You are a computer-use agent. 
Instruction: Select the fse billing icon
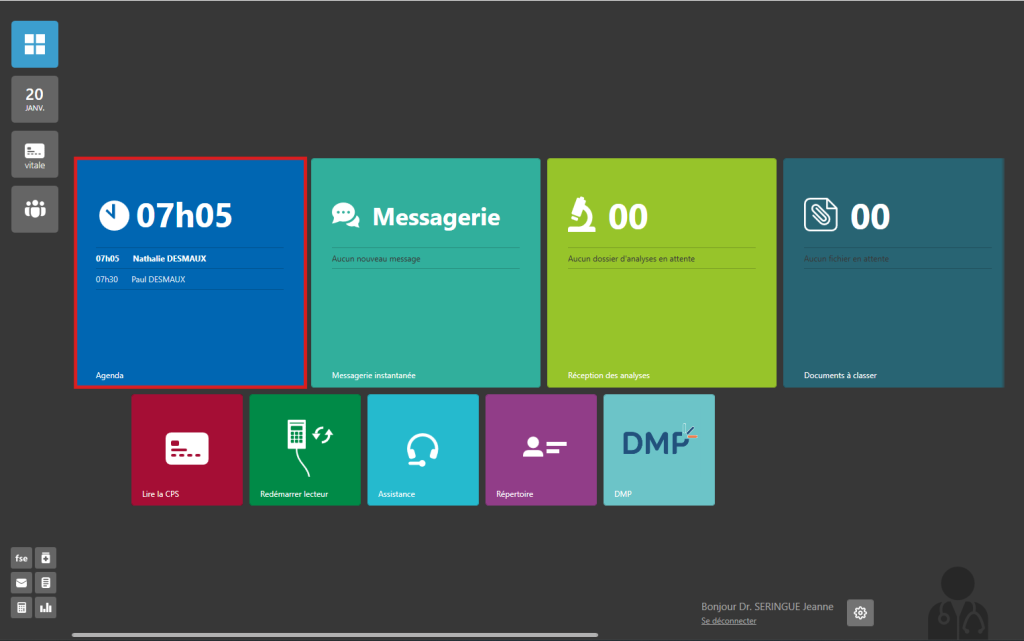click(x=21, y=558)
